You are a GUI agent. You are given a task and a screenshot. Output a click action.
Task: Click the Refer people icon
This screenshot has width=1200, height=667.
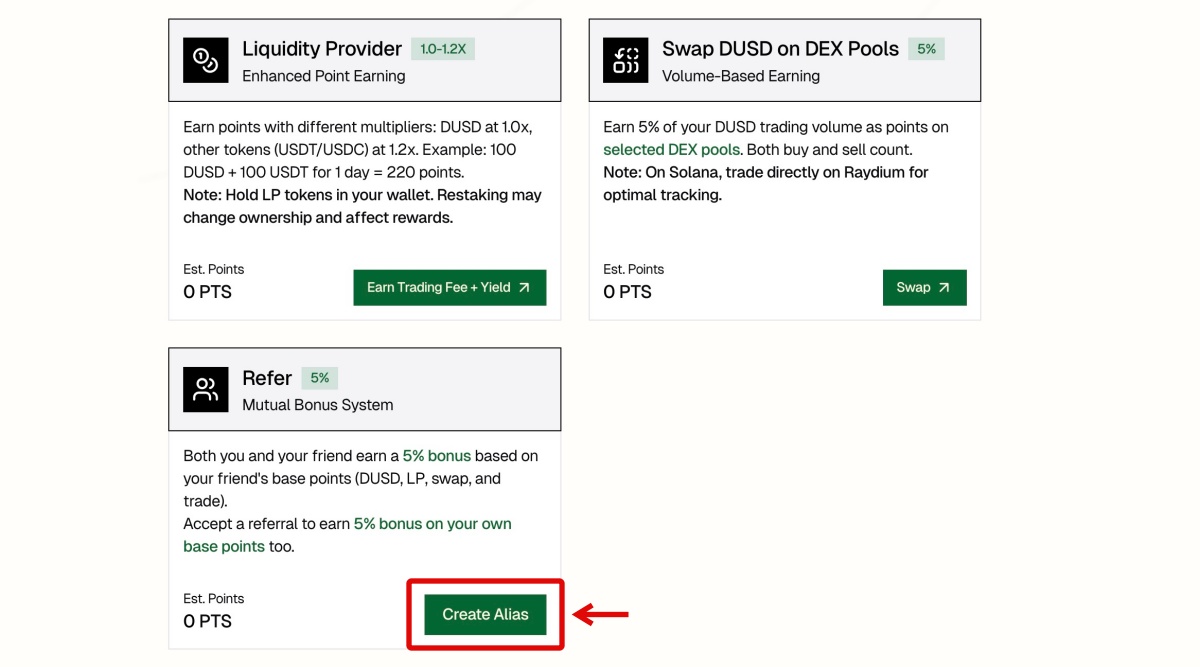click(206, 390)
